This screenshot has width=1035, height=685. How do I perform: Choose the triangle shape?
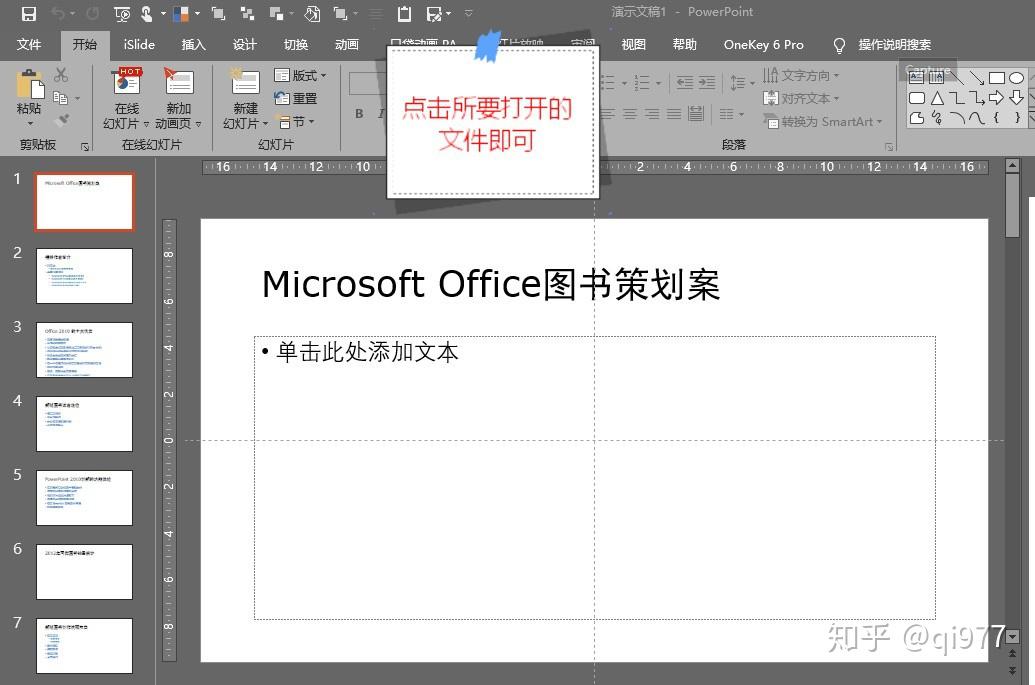(937, 98)
